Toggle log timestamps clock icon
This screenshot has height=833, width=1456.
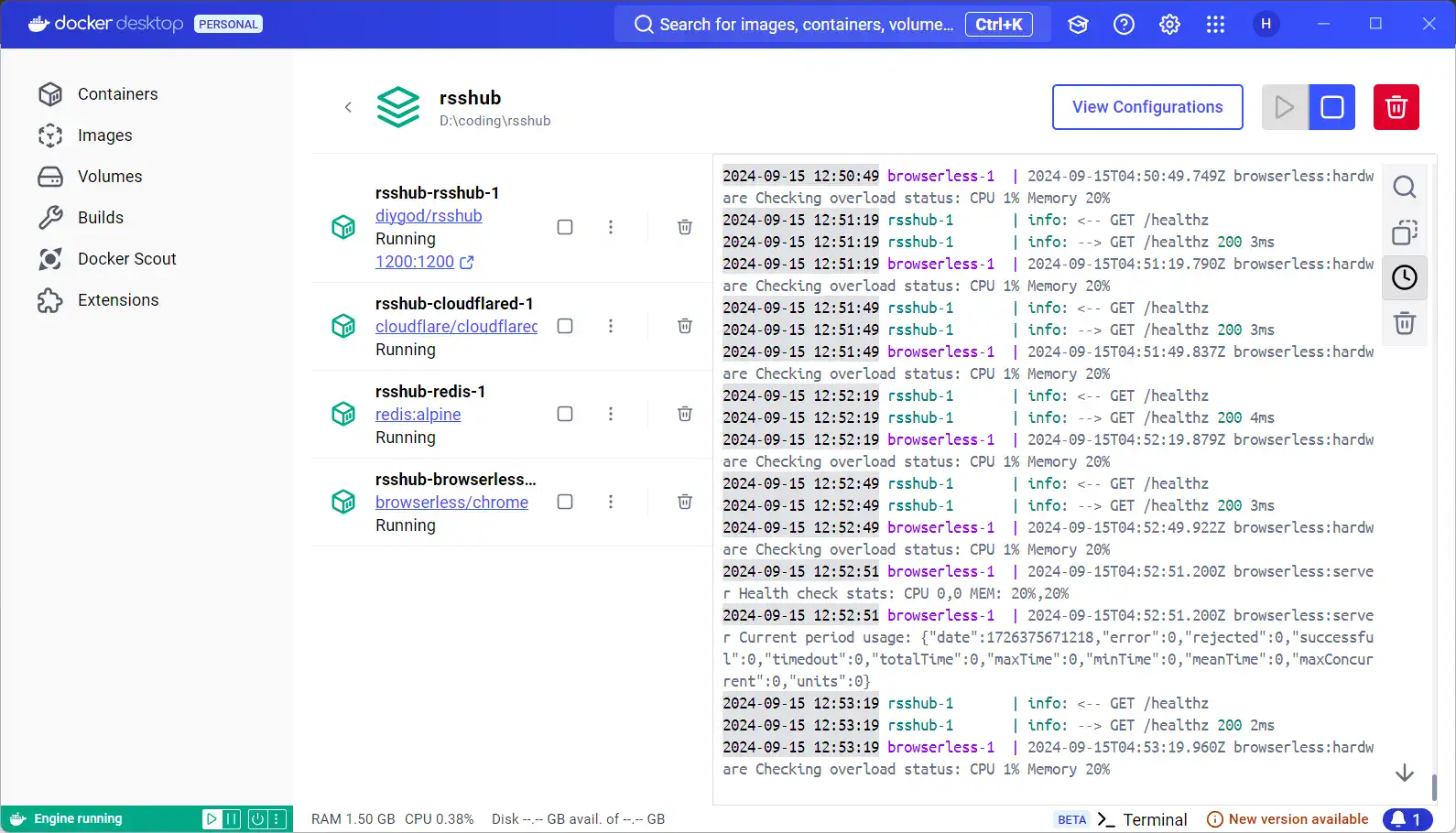click(x=1405, y=277)
